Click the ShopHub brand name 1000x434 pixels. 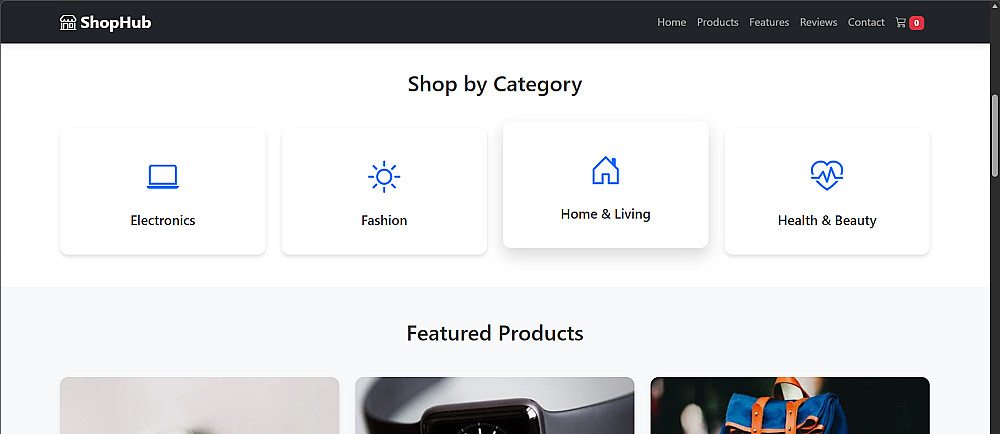click(x=116, y=23)
